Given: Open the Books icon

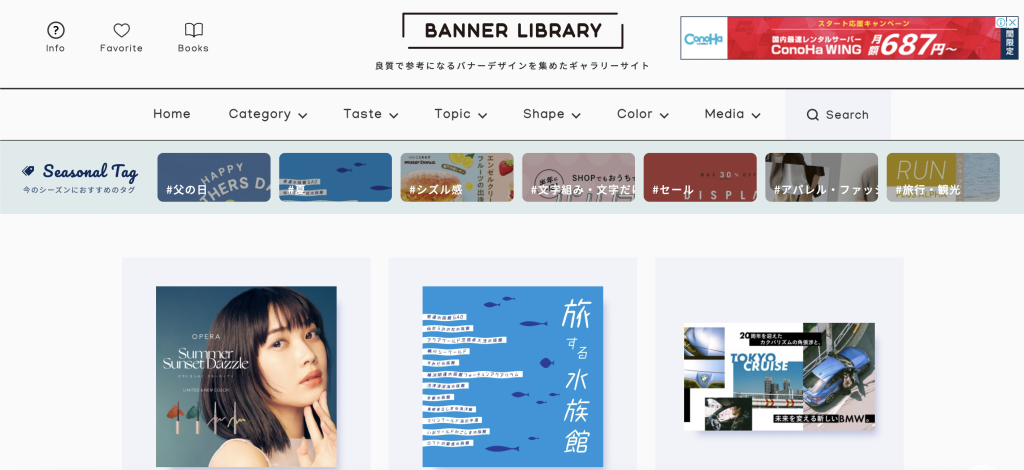Looking at the screenshot, I should pyautogui.click(x=193, y=31).
